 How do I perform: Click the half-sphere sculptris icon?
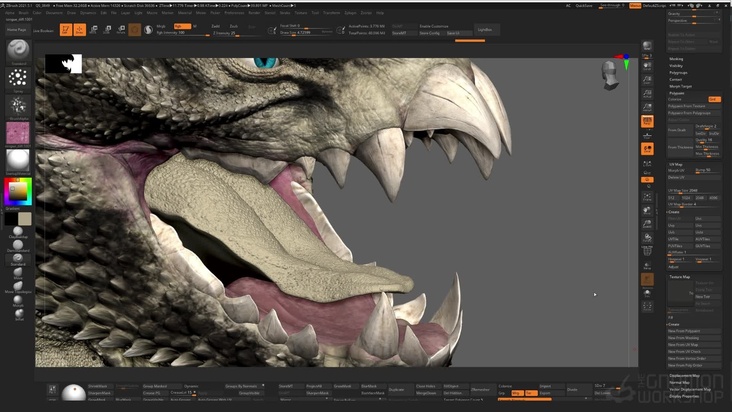tap(148, 30)
